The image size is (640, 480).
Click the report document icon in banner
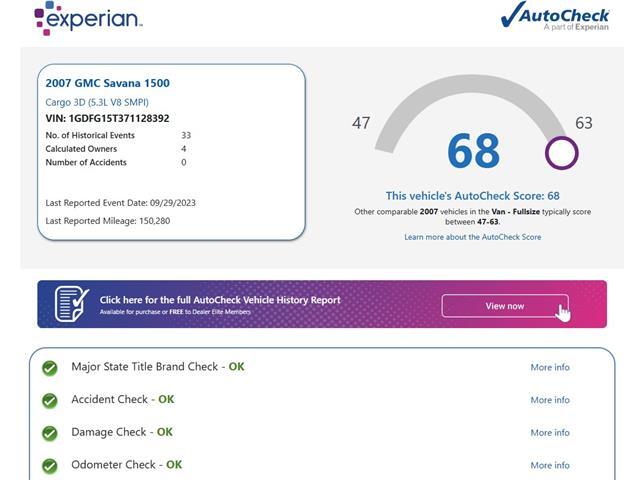pos(72,304)
